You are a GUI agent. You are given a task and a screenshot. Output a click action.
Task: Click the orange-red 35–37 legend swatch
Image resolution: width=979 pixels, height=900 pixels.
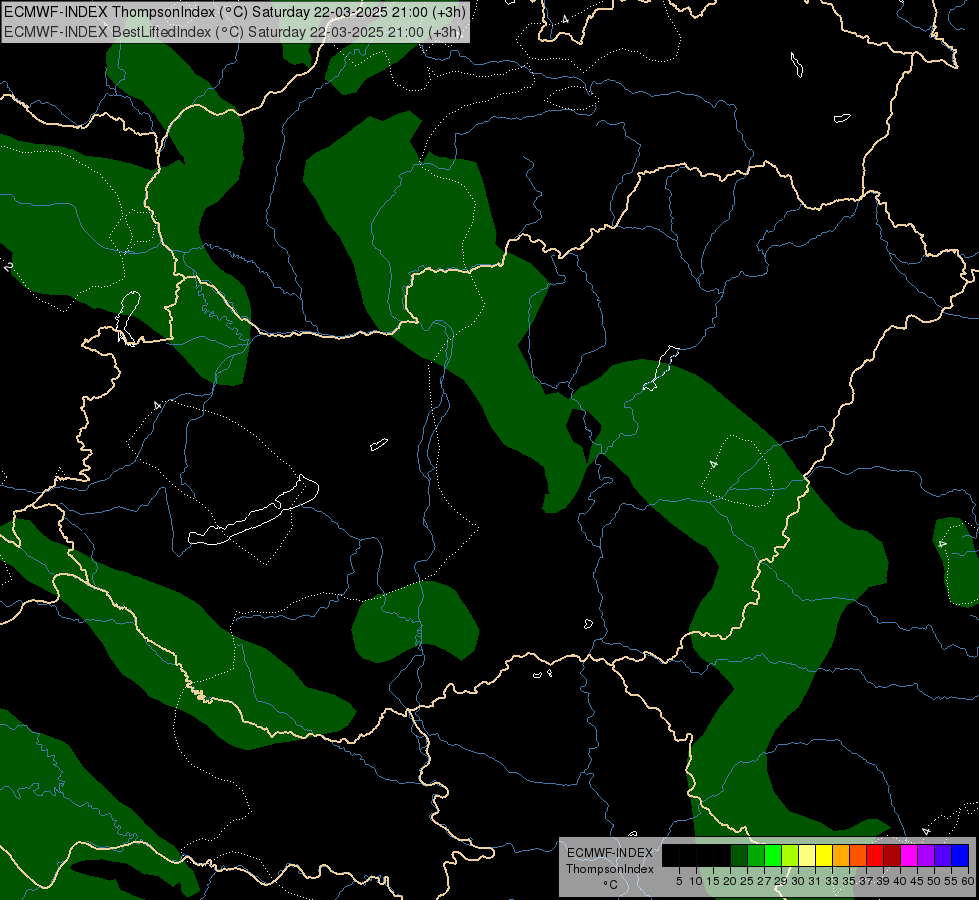[858, 855]
